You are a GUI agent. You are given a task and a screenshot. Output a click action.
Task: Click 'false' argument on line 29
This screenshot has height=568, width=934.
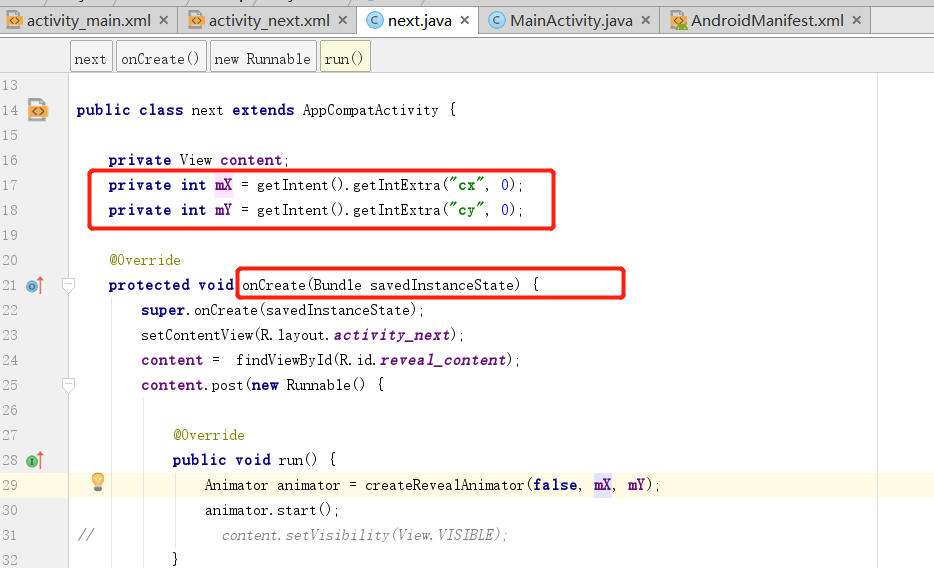[555, 485]
